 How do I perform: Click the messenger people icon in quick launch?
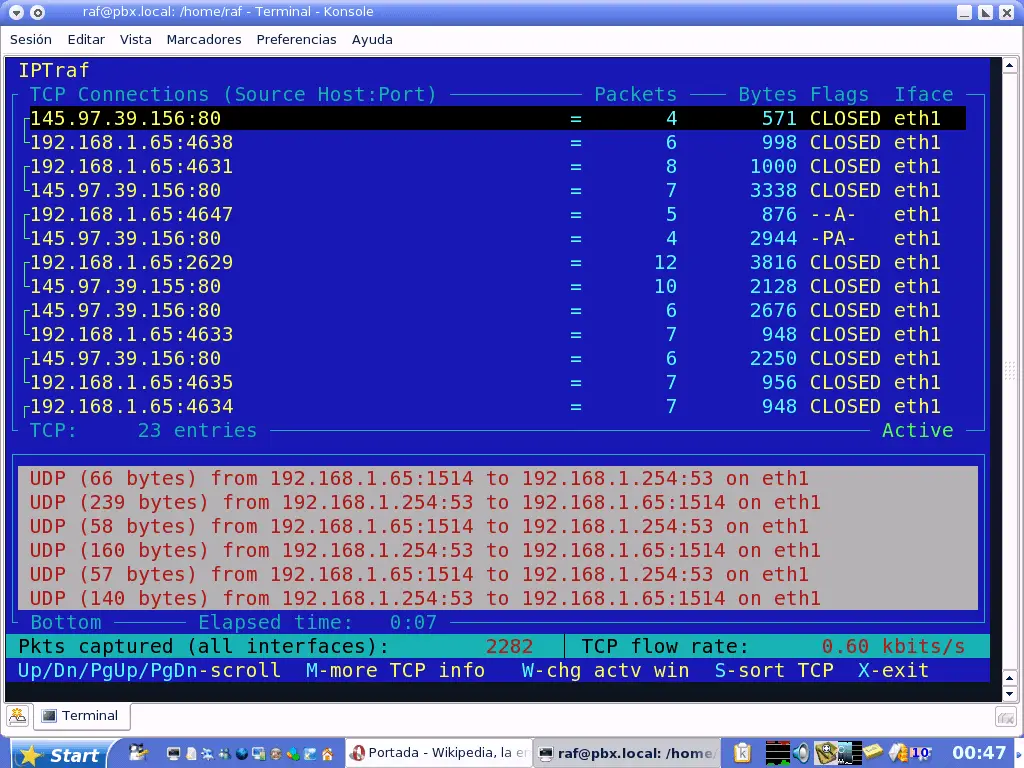pos(225,754)
